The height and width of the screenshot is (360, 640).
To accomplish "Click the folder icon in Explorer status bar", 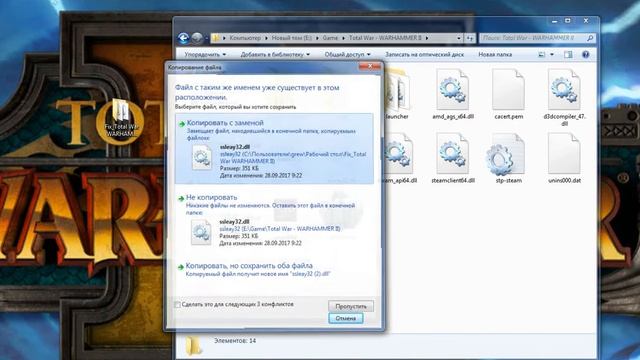I will [x=193, y=345].
